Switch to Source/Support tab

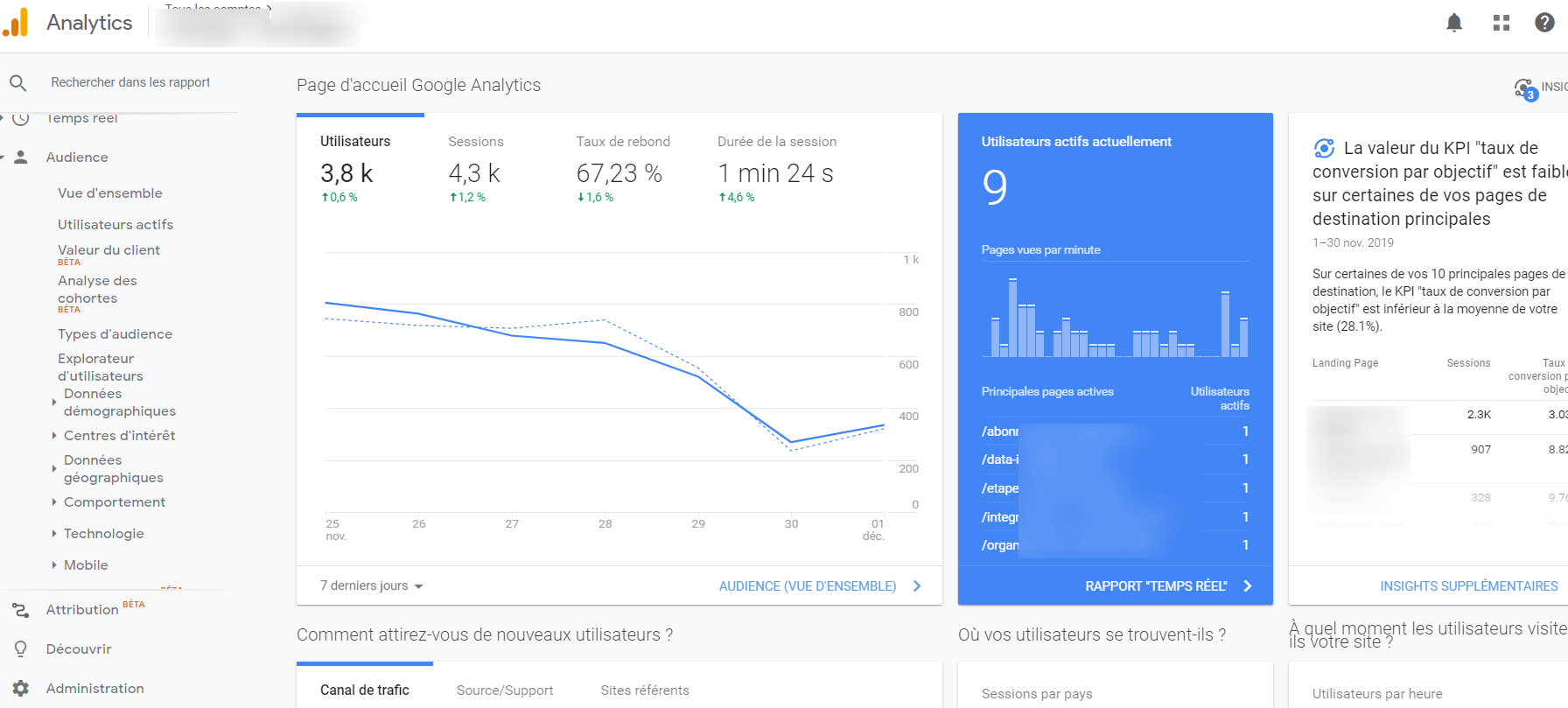(x=505, y=690)
